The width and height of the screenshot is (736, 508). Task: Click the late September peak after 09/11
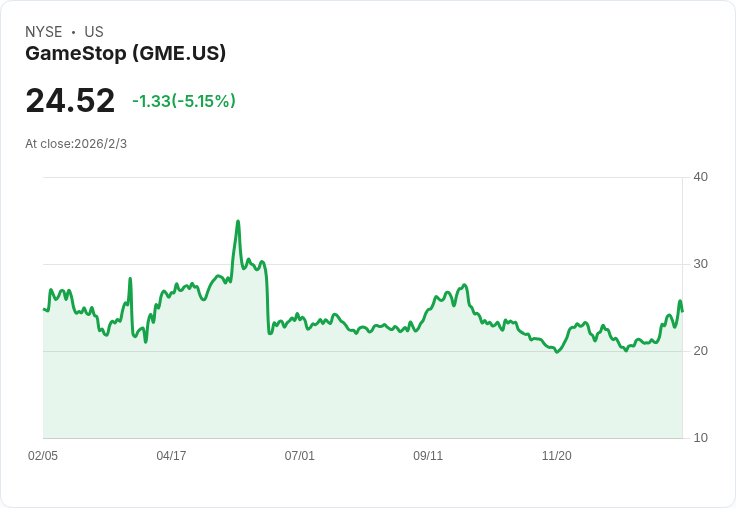(465, 285)
